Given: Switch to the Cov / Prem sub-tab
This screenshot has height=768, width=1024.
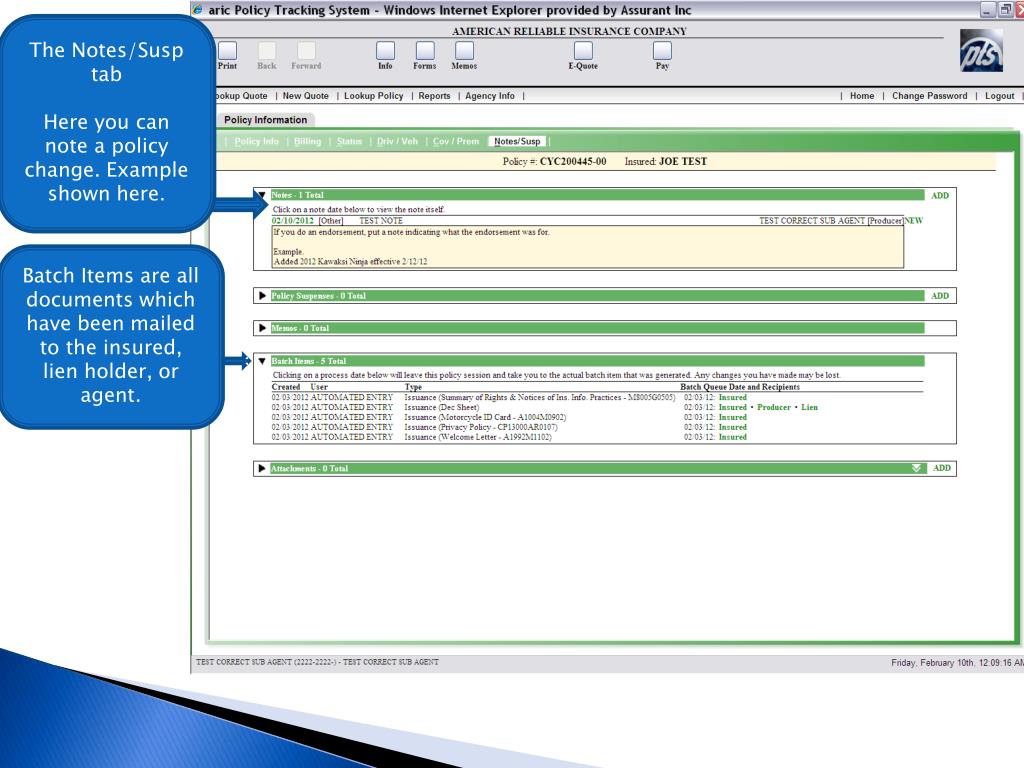Looking at the screenshot, I should point(456,142).
